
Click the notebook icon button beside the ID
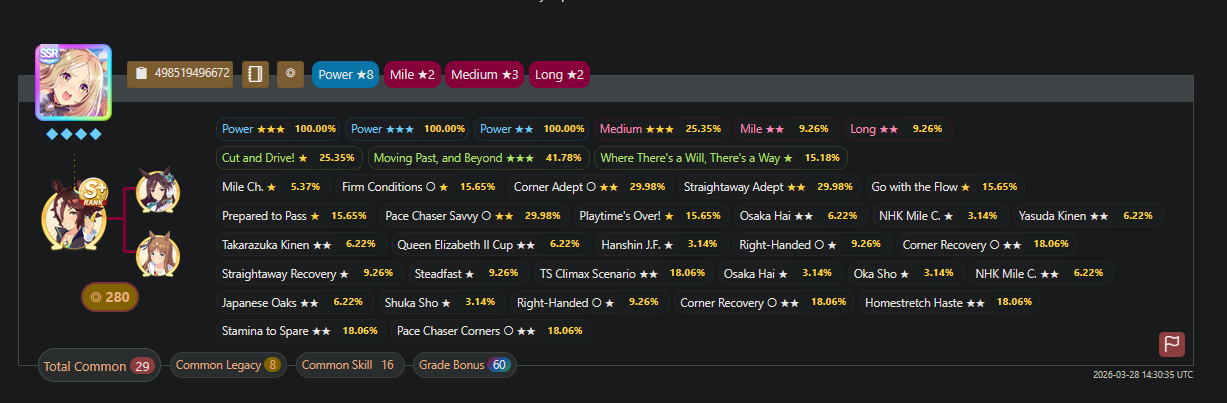pos(255,74)
